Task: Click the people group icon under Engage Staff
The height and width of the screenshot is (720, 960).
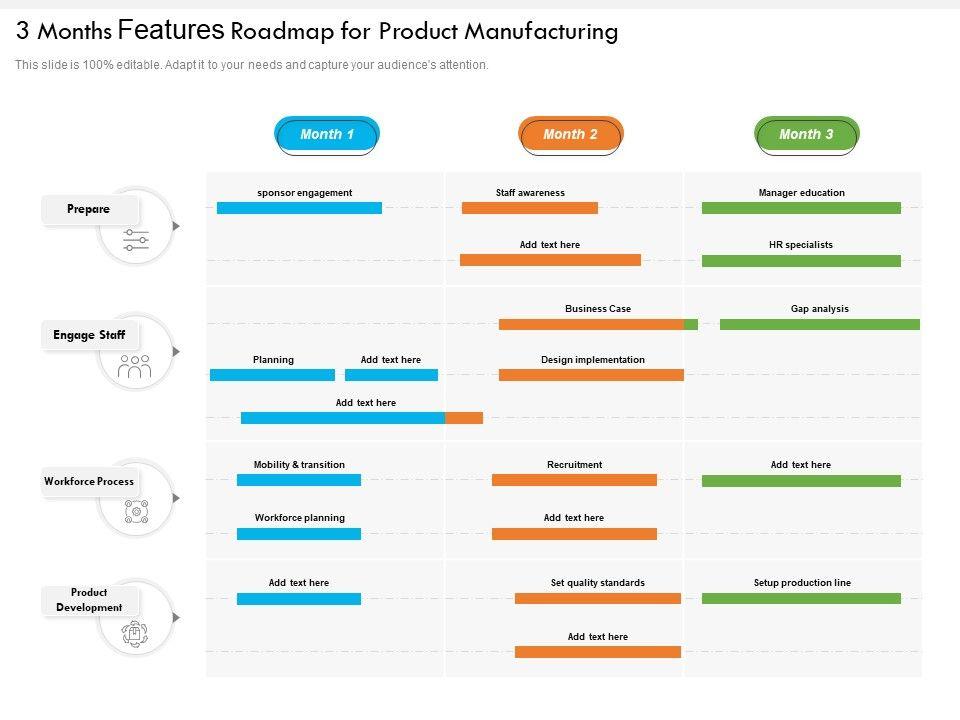Action: [135, 367]
